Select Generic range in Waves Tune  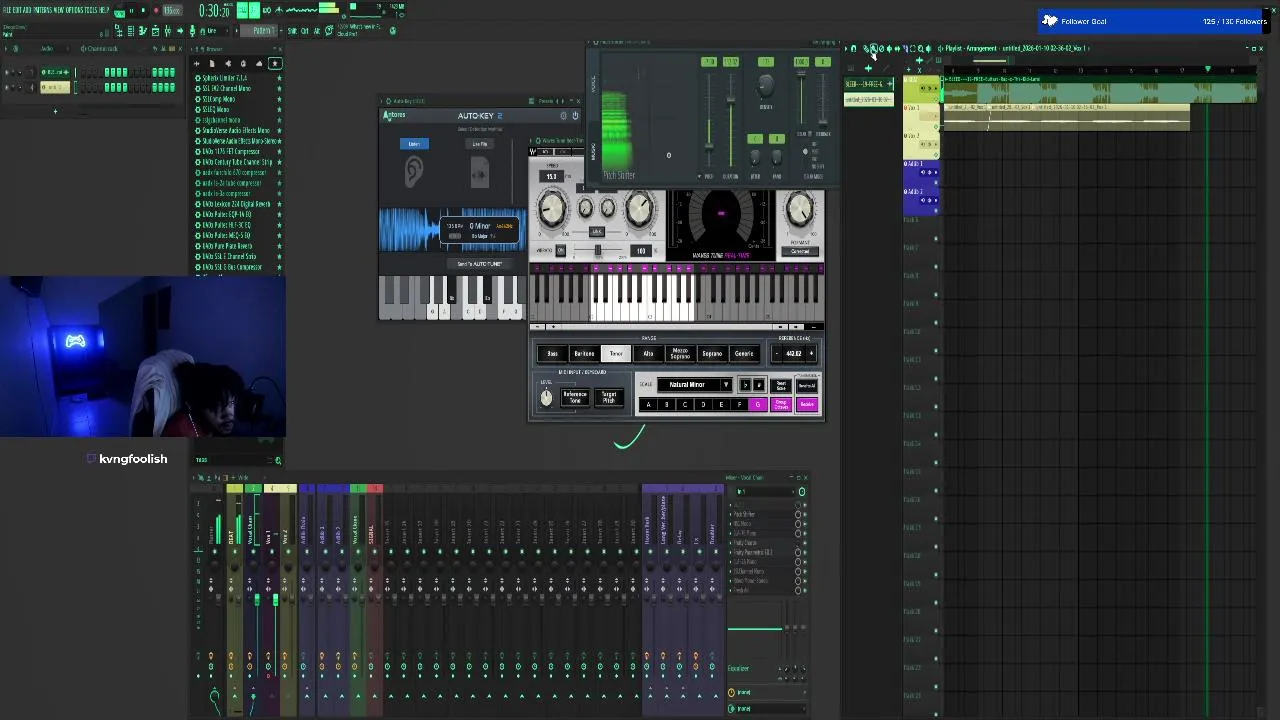coord(744,354)
